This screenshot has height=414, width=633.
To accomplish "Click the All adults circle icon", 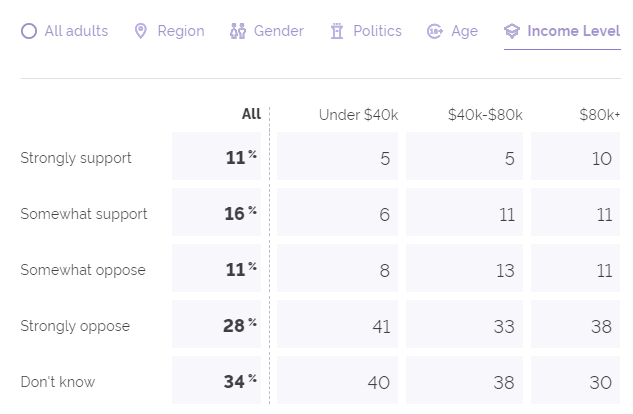I will [28, 31].
